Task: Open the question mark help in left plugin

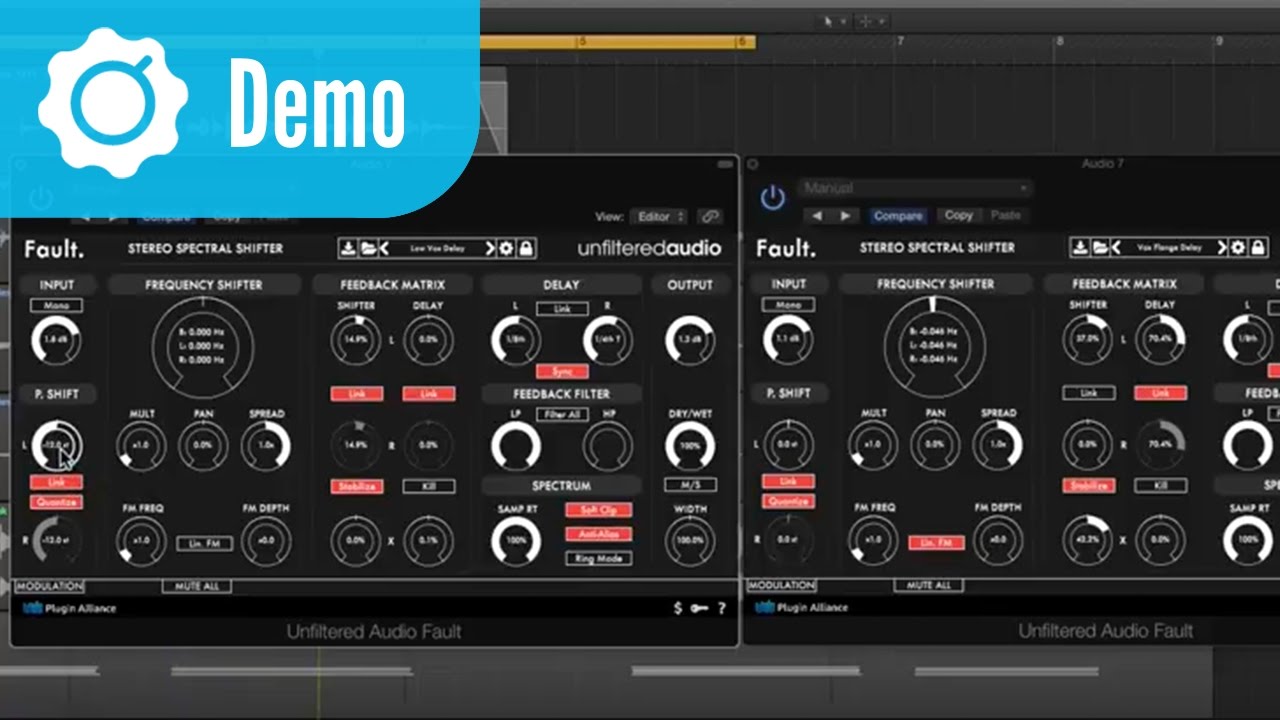Action: pos(721,607)
